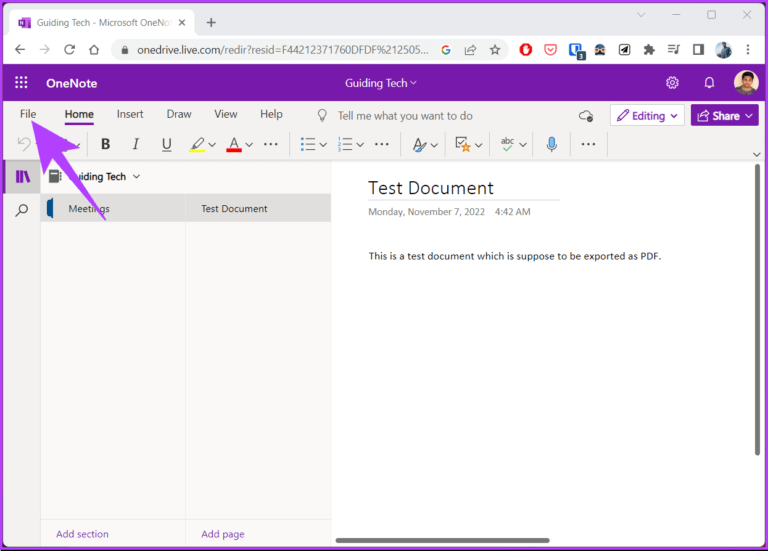Screen dimensions: 768x551
Task: Apply numbered list
Action: 345,144
